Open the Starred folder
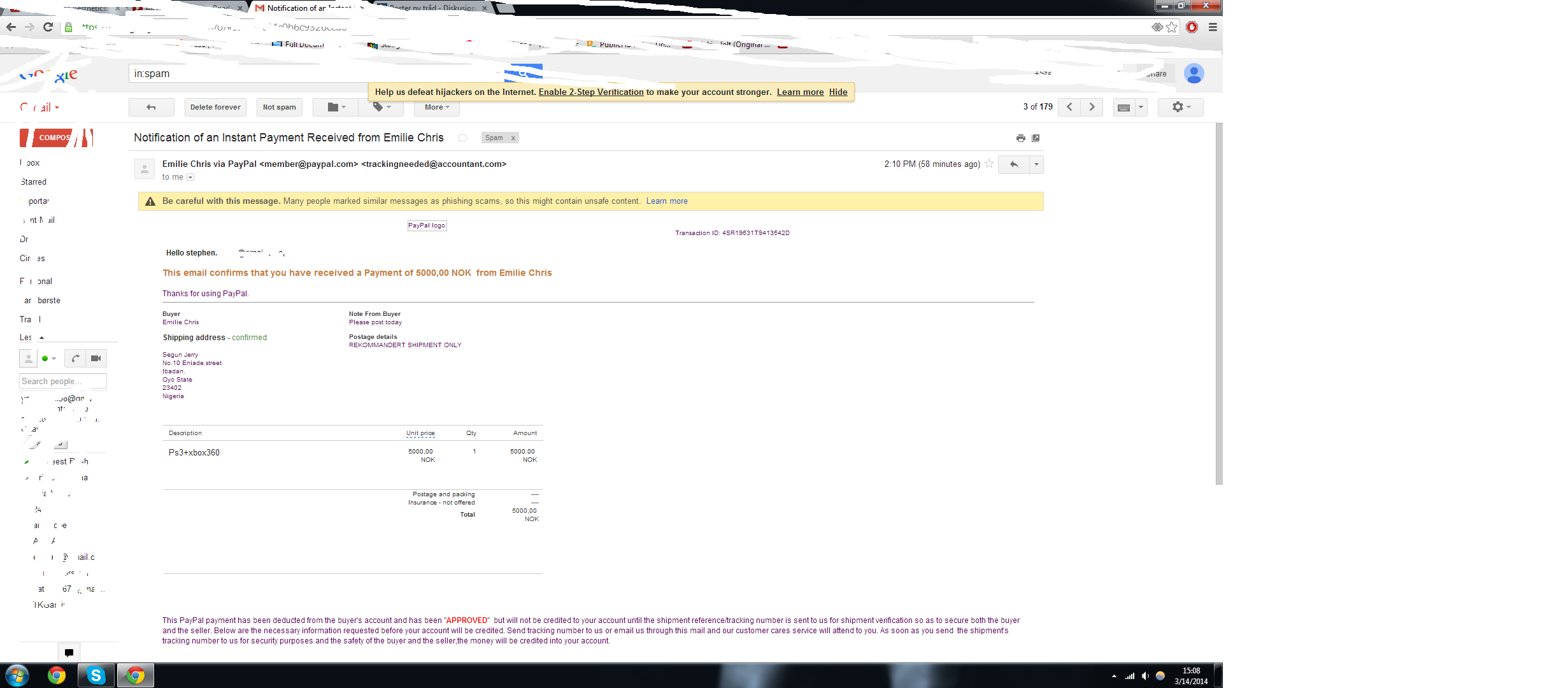The image size is (1568, 688). point(34,182)
